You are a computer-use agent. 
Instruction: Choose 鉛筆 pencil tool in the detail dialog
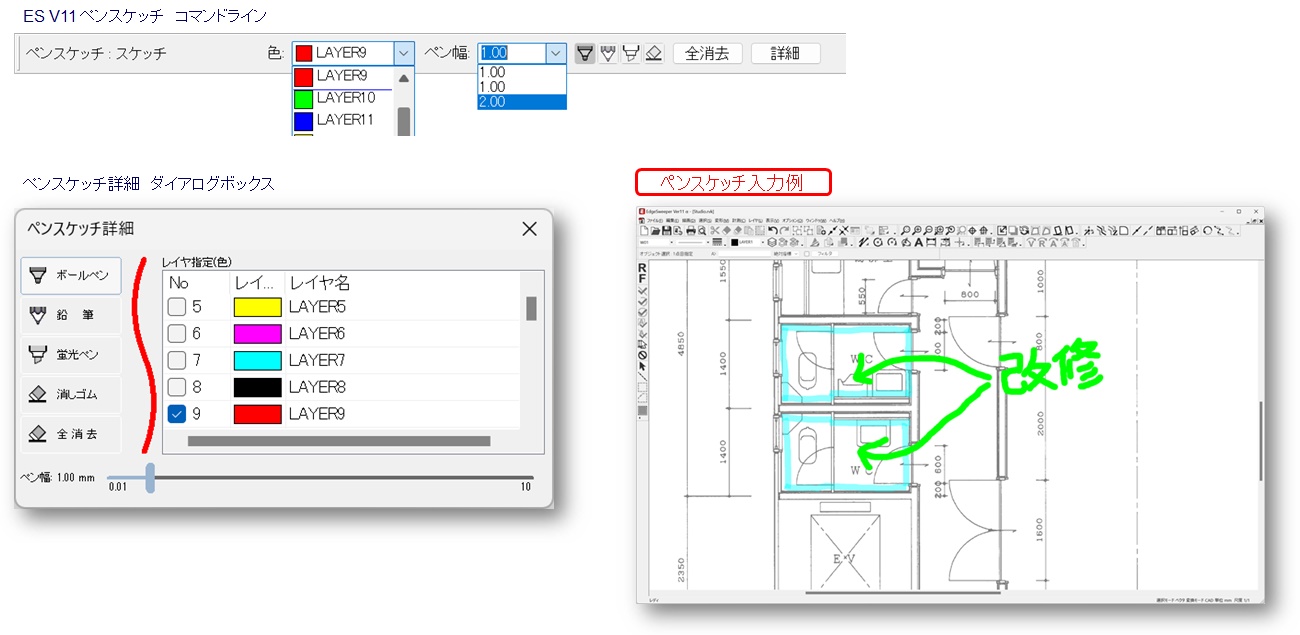pyautogui.click(x=71, y=315)
